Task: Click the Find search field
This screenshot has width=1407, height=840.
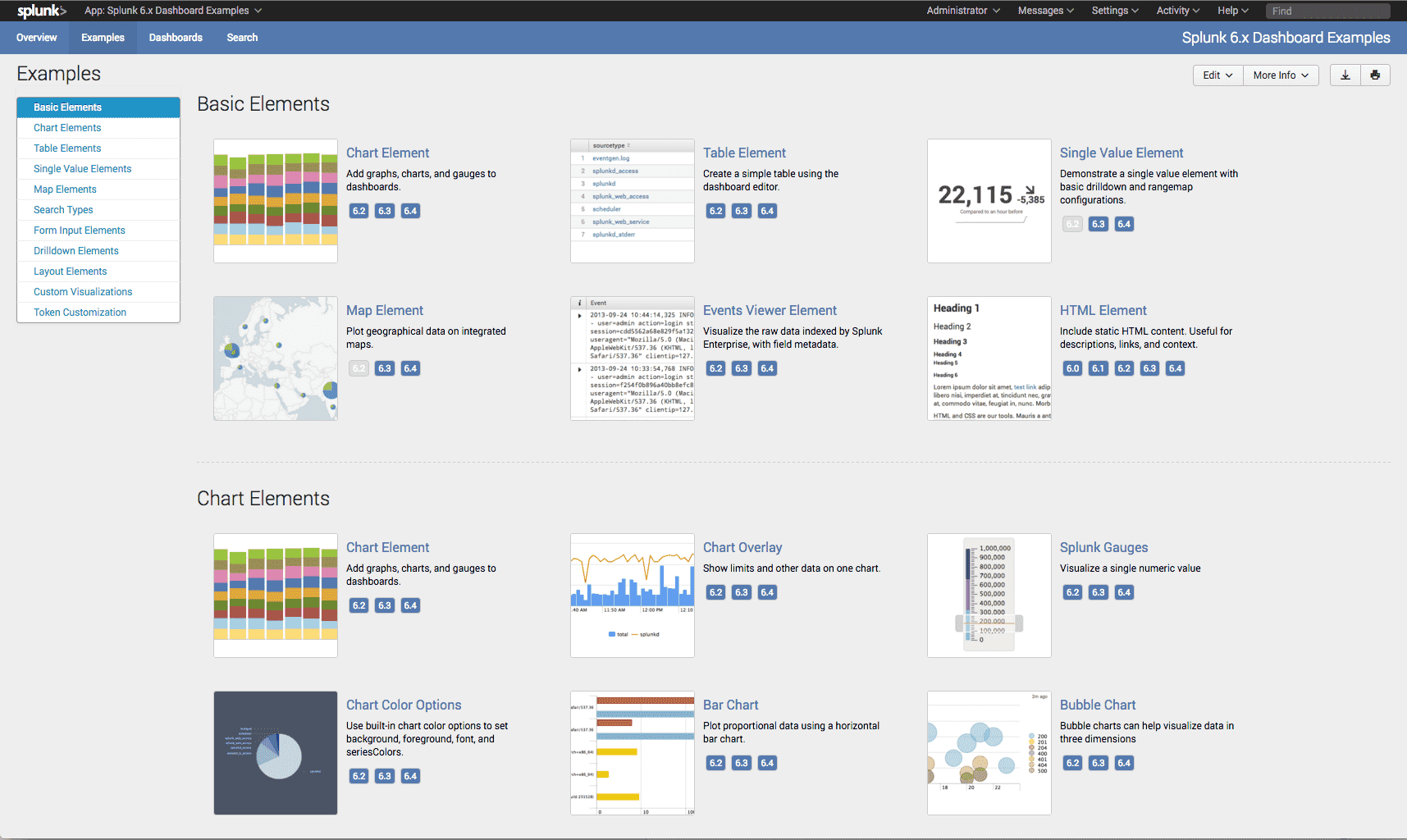Action: coord(1327,11)
